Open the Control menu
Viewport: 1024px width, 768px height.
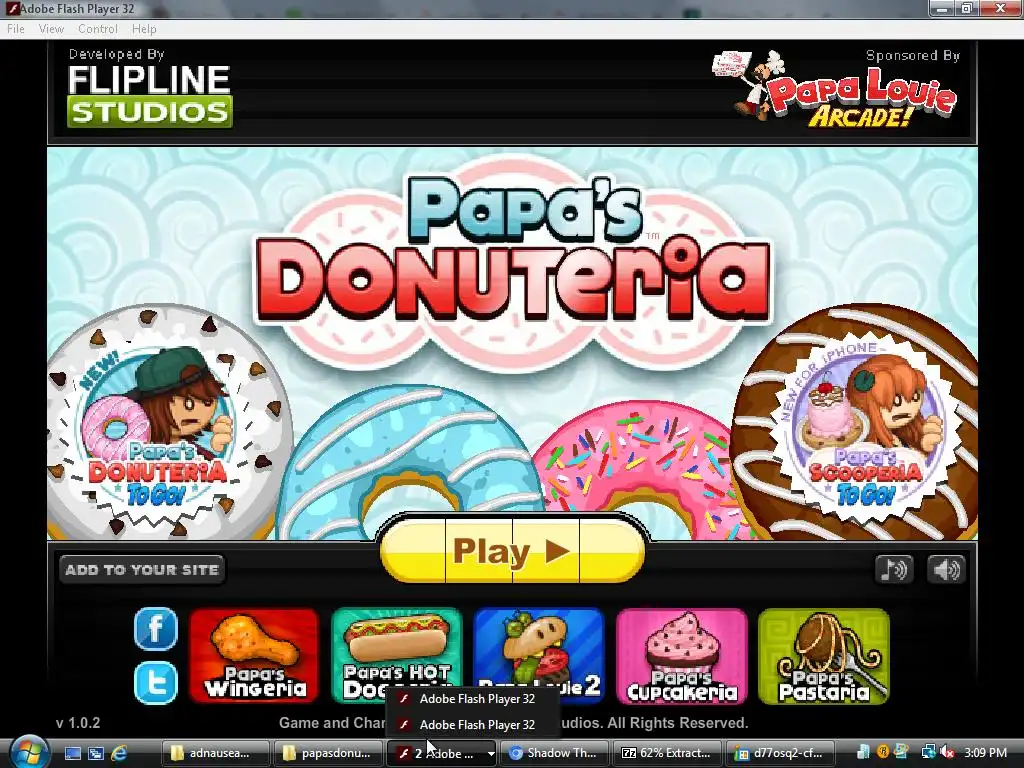97,29
